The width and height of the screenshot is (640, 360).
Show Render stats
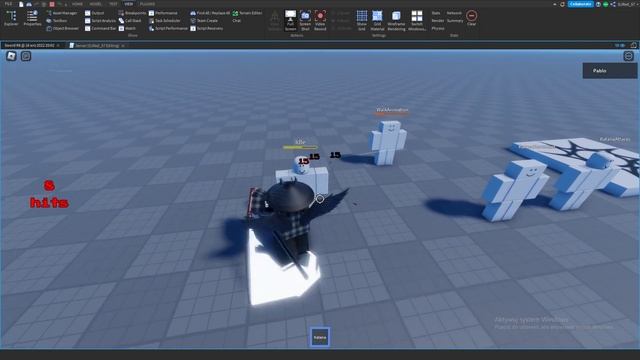coord(438,20)
